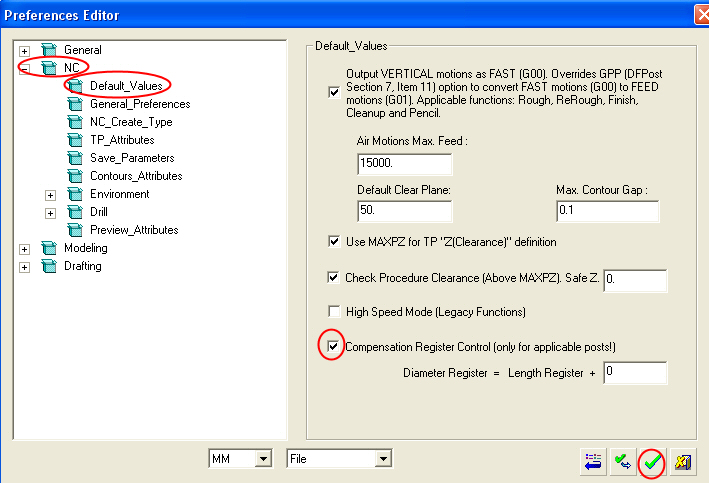
Task: Open the MM units dropdown
Action: pos(263,459)
